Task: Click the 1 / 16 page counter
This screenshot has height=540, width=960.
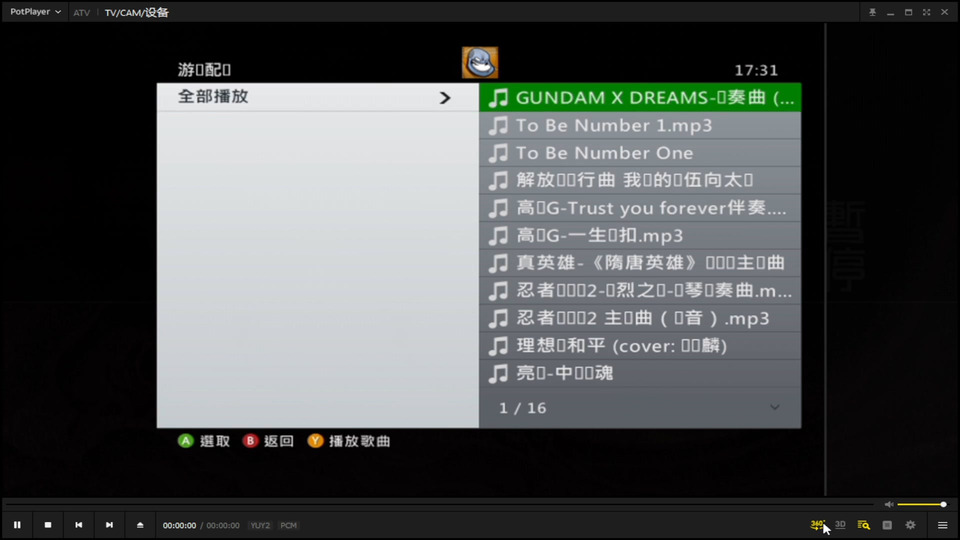Action: (x=522, y=408)
